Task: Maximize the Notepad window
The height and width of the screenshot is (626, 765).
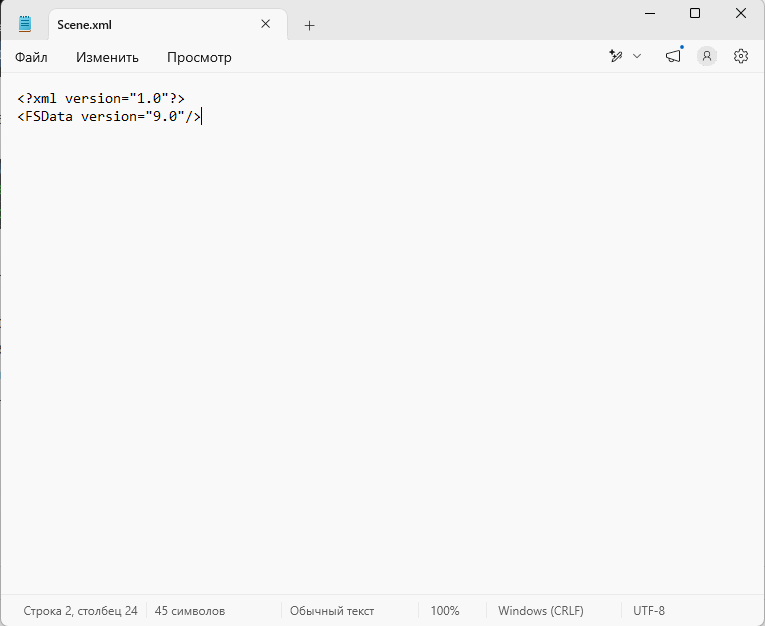Action: 695,13
